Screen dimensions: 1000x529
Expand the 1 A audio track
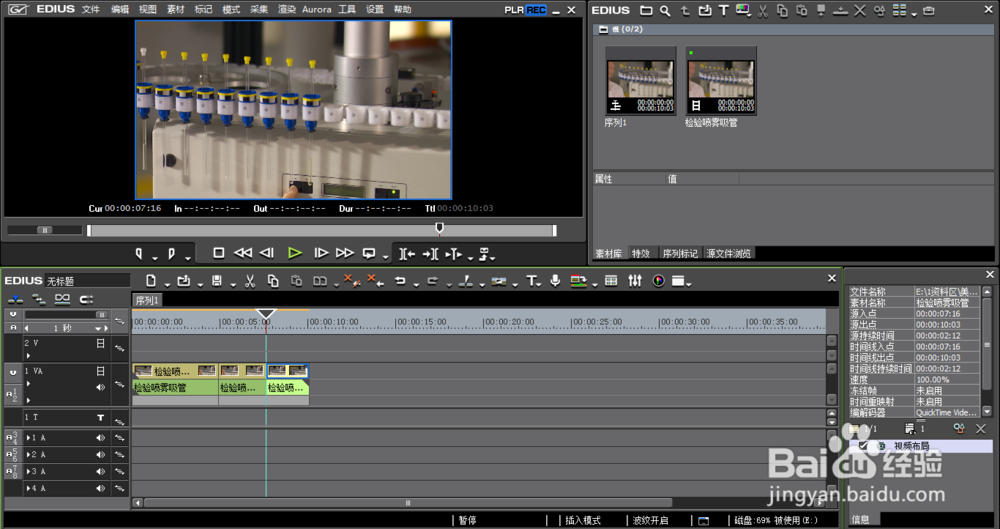[28, 438]
